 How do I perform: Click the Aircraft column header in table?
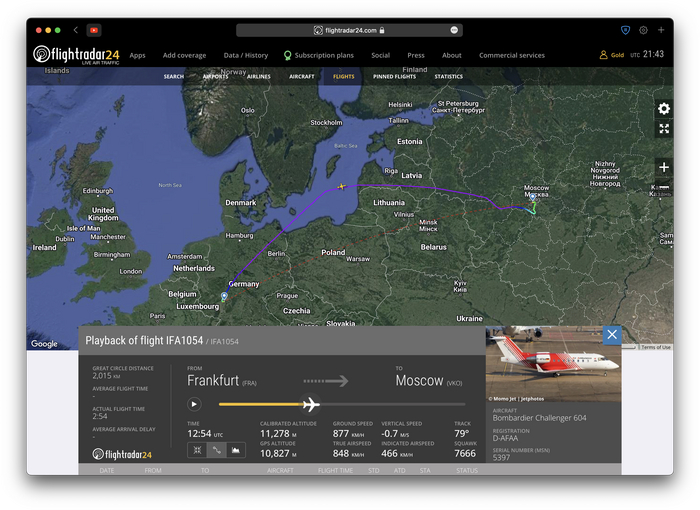click(280, 470)
